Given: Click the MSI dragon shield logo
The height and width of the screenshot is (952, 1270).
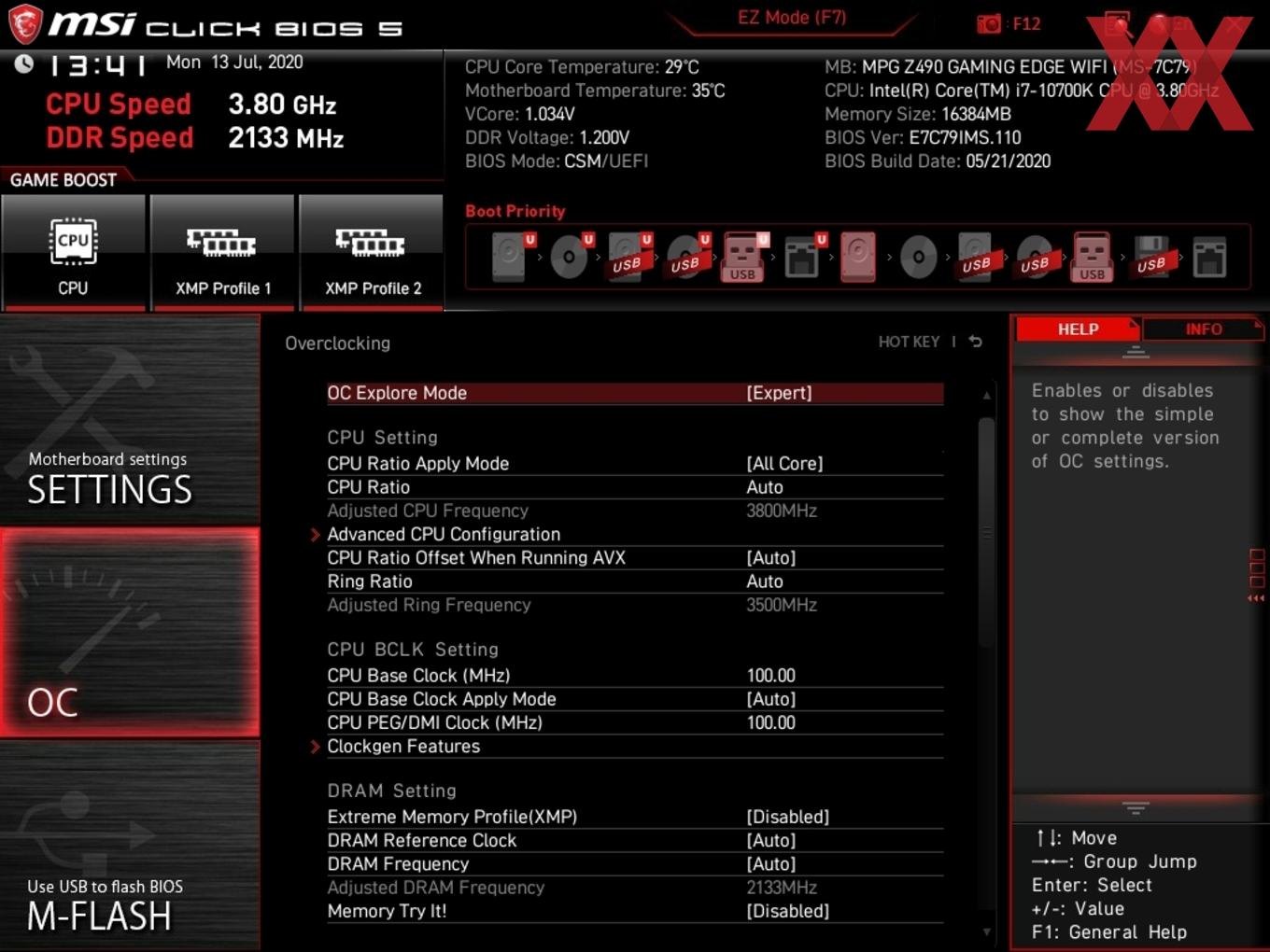Looking at the screenshot, I should tap(25, 24).
